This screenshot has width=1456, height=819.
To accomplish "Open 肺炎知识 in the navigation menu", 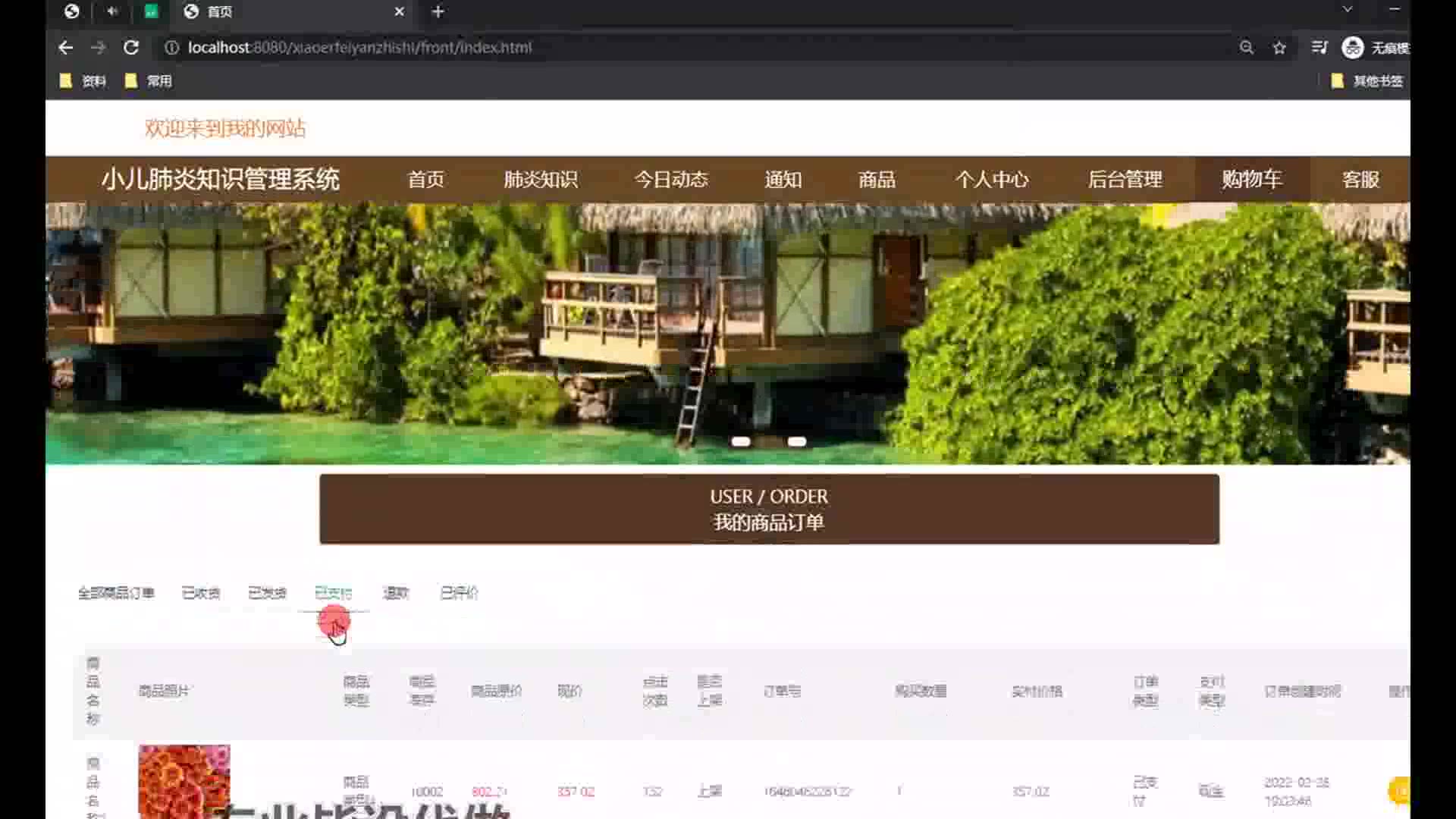I will (x=541, y=180).
